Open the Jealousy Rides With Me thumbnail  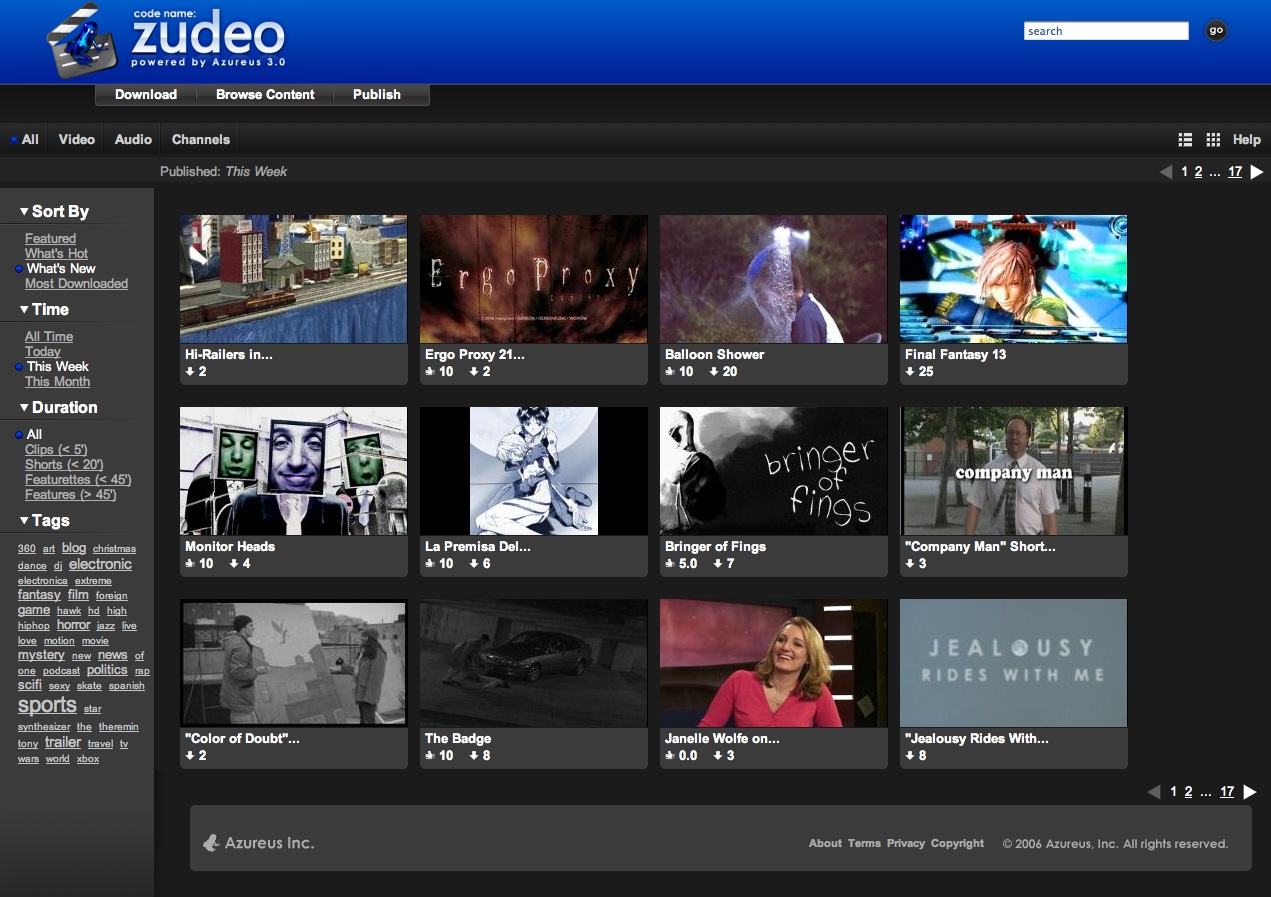1014,663
